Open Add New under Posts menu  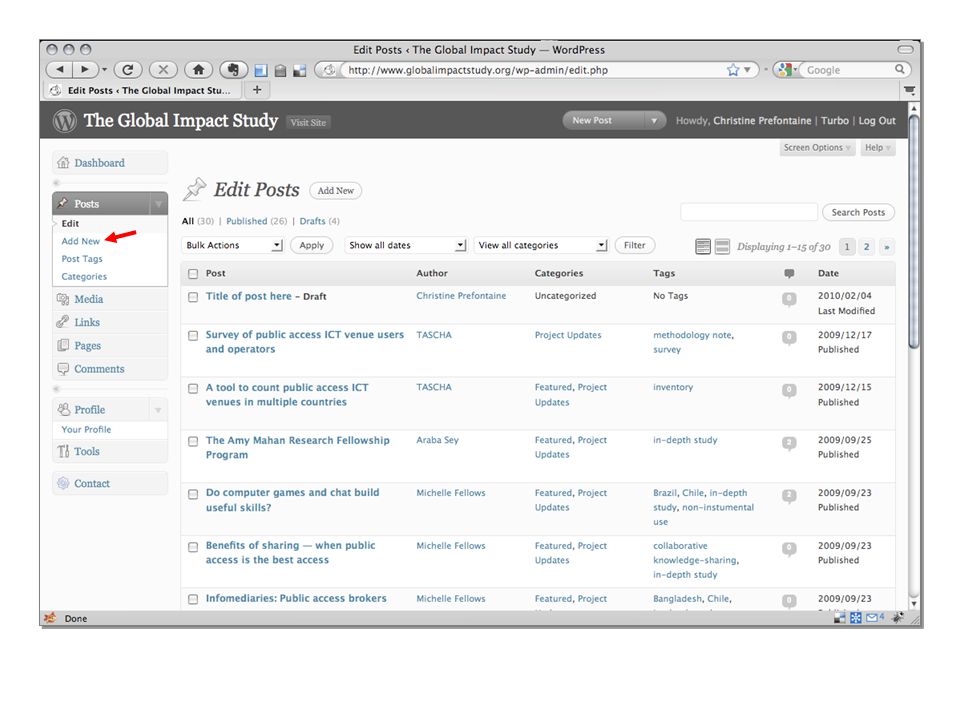[x=80, y=241]
